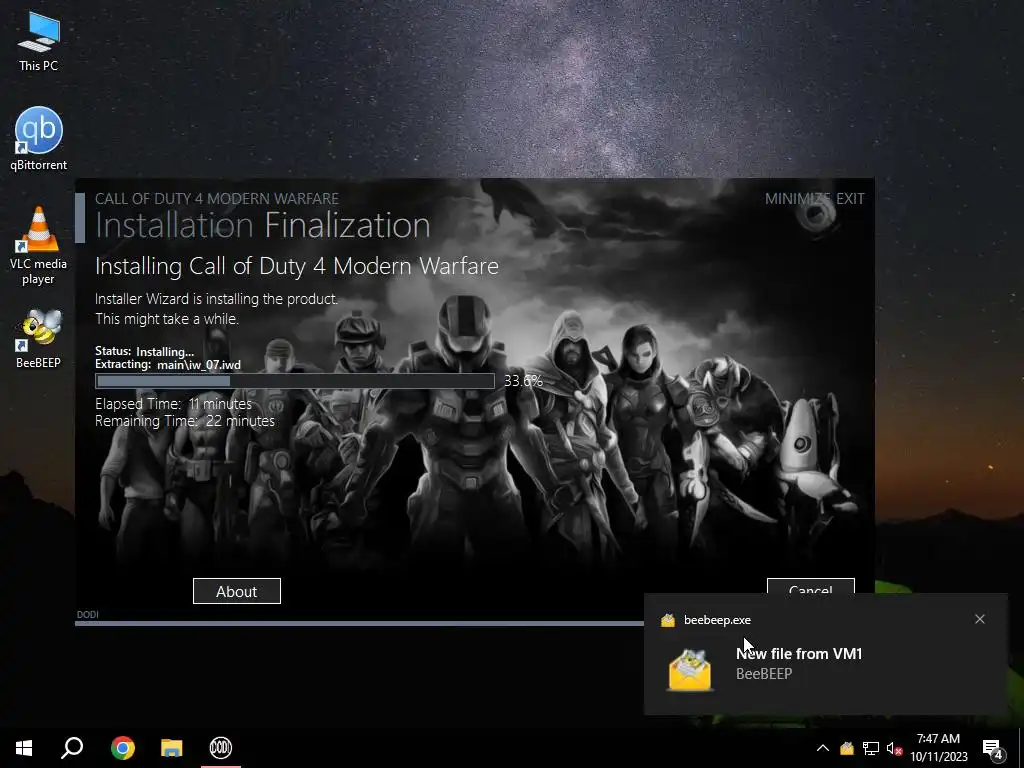Show hidden system tray icons
Screen dimensions: 1024x768
823,748
